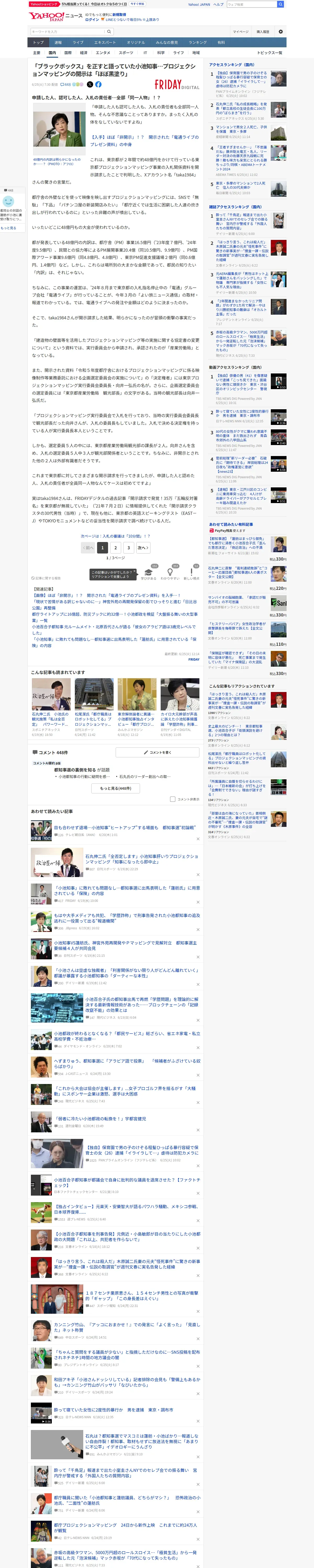Open the ヘルプ link at top
314x1568 pixels.
218,4
